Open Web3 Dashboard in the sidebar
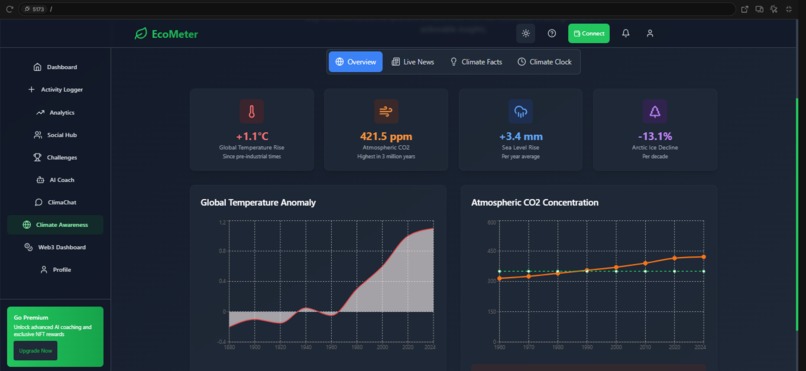806x371 pixels. 55,247
